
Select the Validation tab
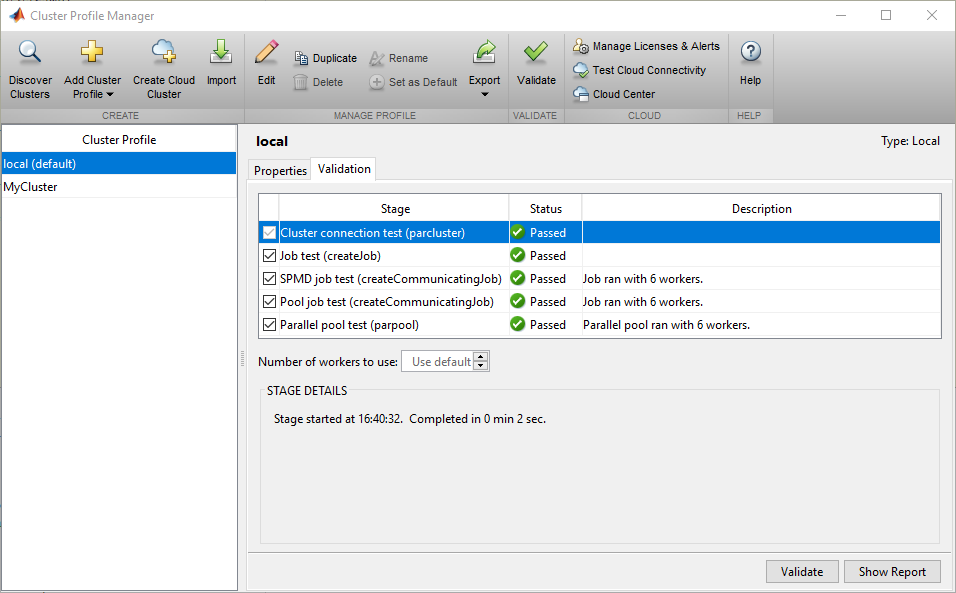[x=343, y=169]
